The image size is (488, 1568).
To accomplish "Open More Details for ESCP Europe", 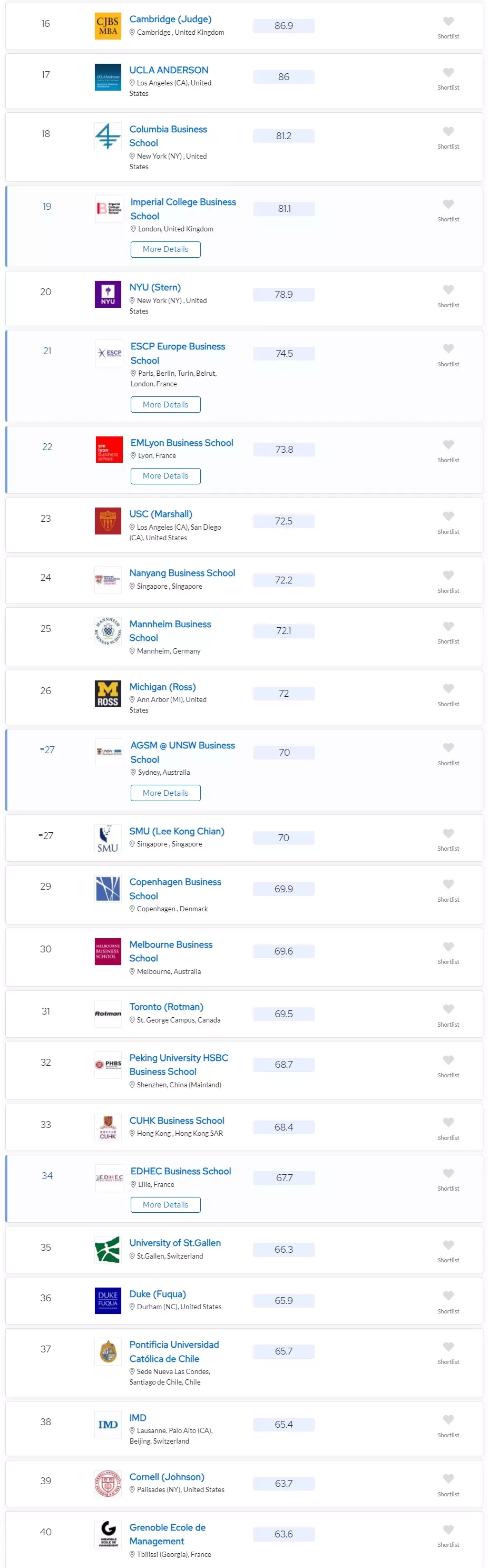I will (x=165, y=405).
